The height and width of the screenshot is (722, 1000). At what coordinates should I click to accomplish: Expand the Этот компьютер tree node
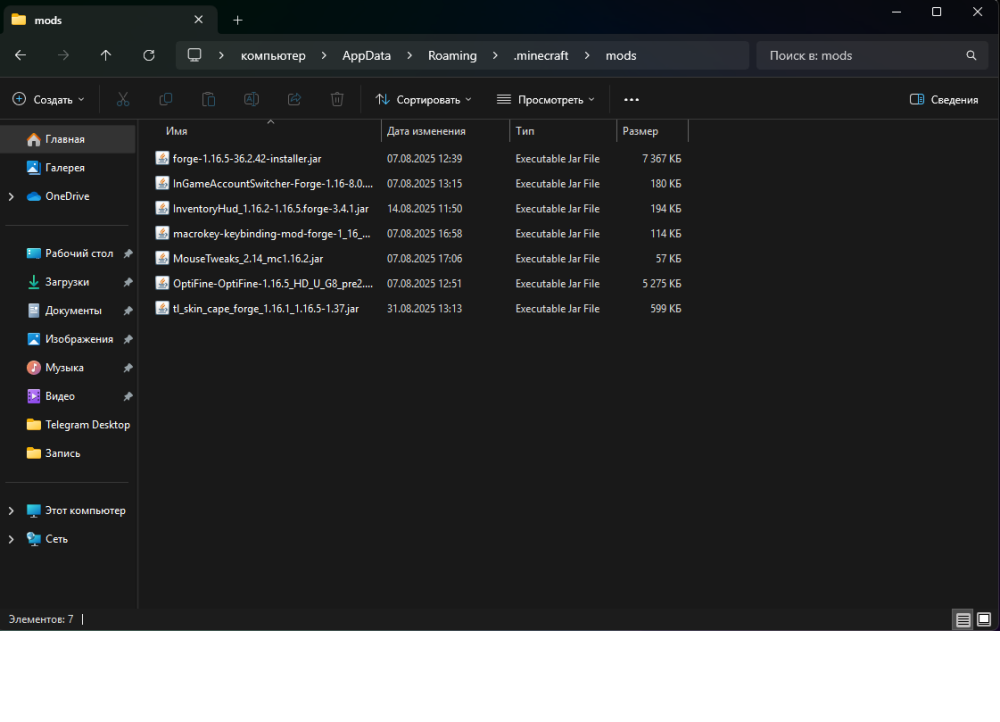tap(11, 510)
